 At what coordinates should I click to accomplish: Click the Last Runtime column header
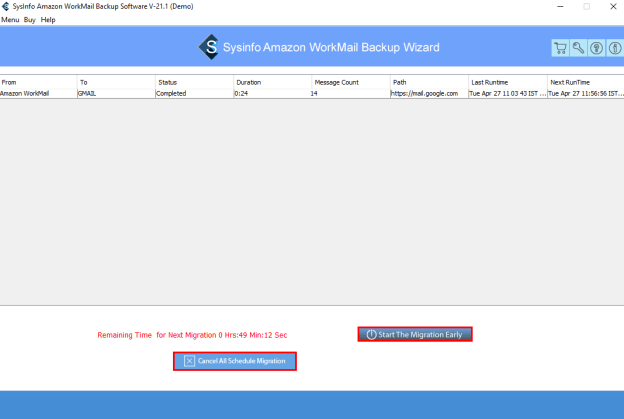(508, 82)
